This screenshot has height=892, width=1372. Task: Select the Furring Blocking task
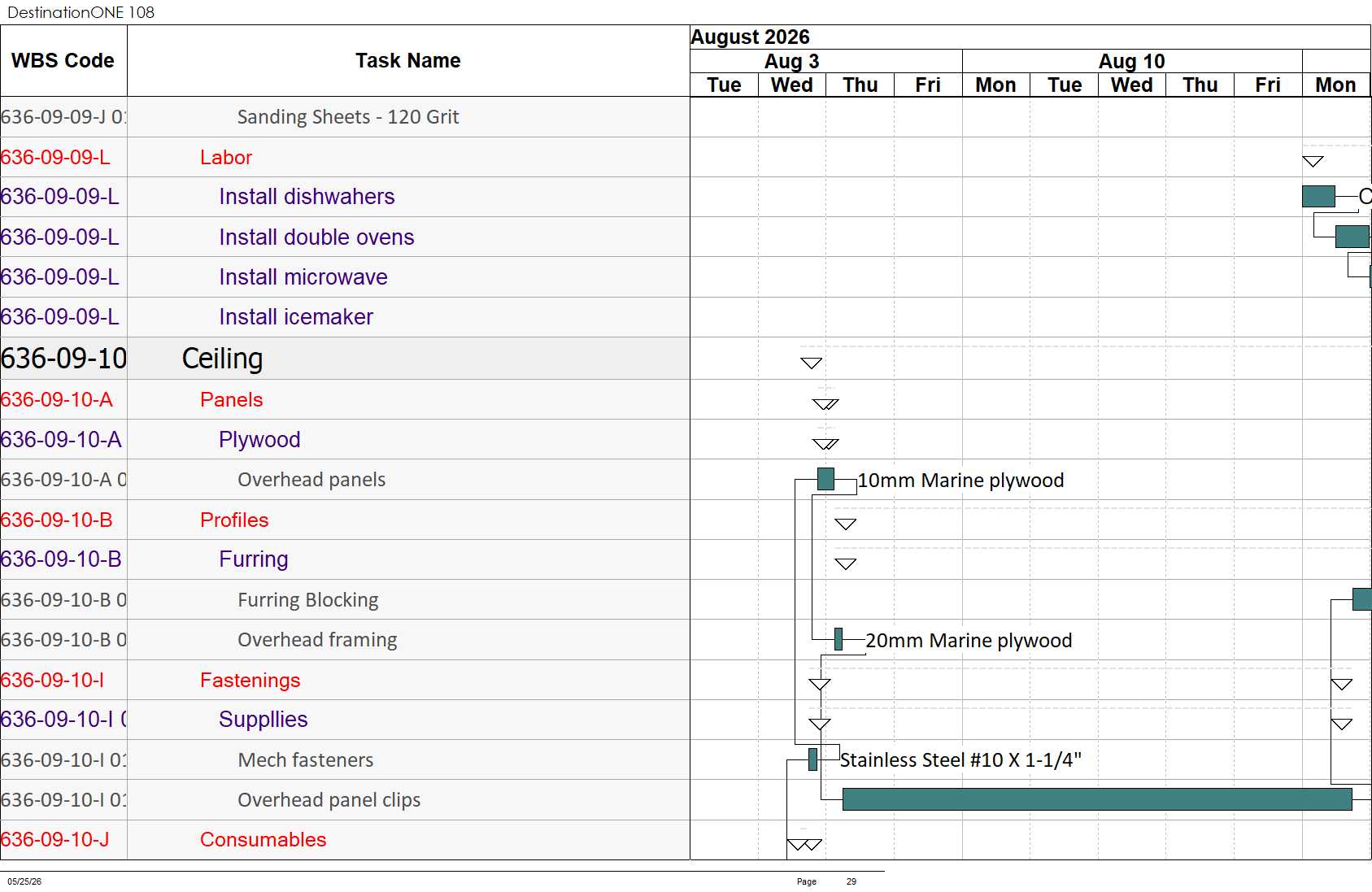(x=308, y=600)
